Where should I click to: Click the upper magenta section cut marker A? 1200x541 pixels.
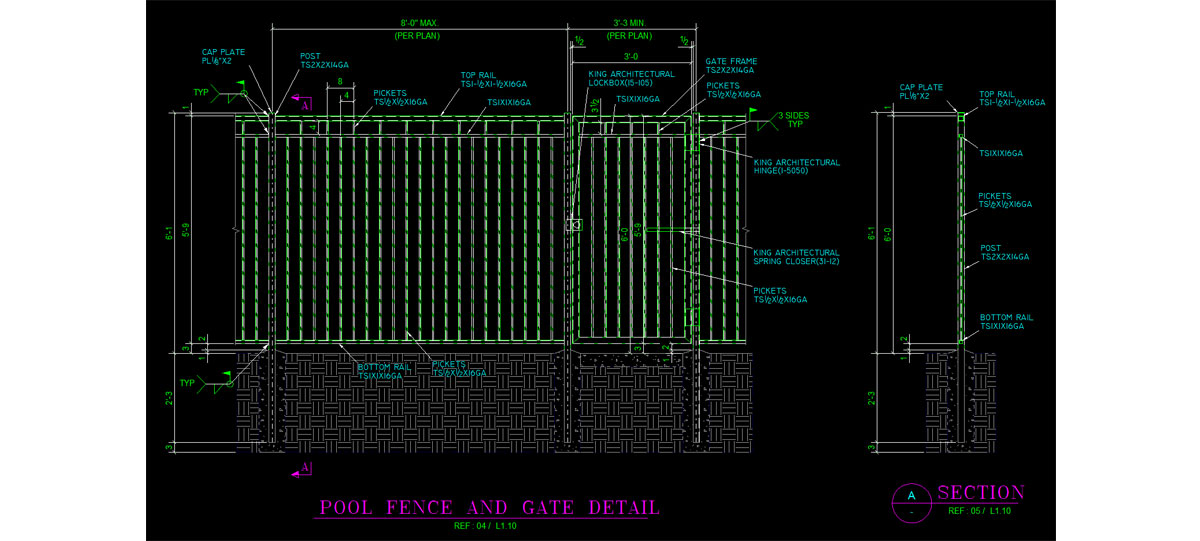(303, 101)
